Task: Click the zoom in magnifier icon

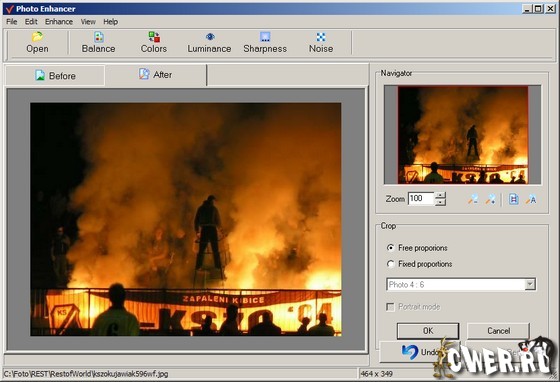Action: coord(490,199)
